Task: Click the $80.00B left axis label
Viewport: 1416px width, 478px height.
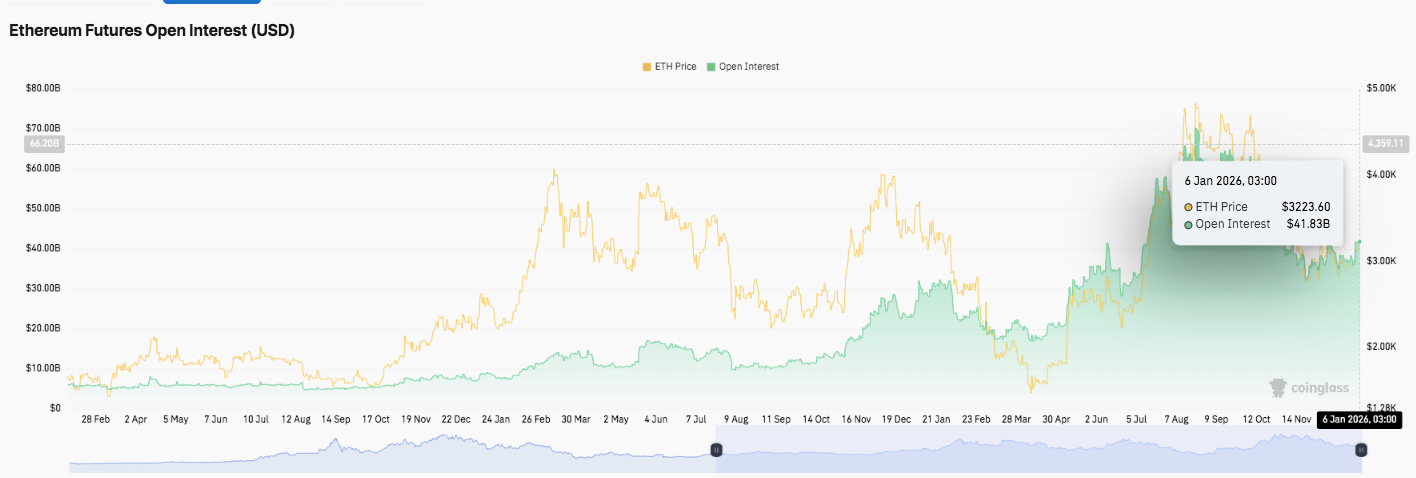Action: [43, 89]
